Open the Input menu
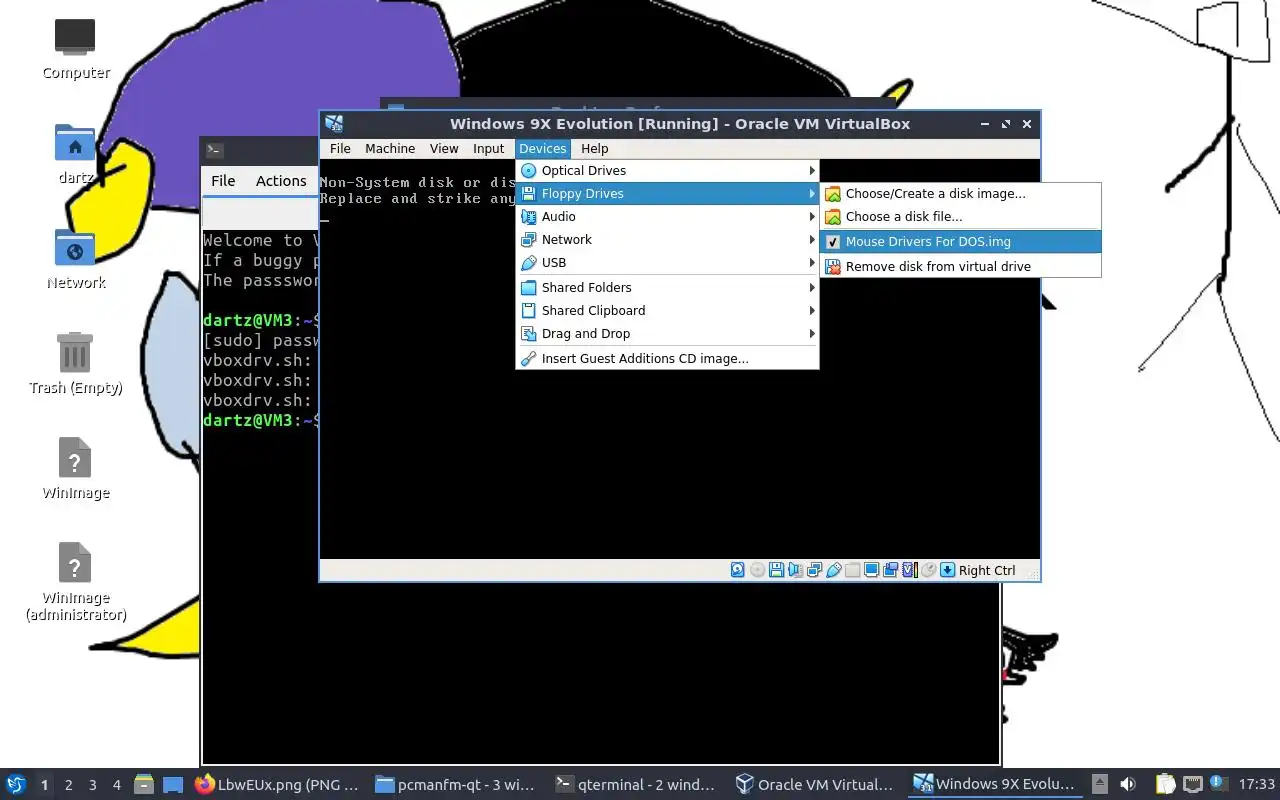 pyautogui.click(x=488, y=148)
